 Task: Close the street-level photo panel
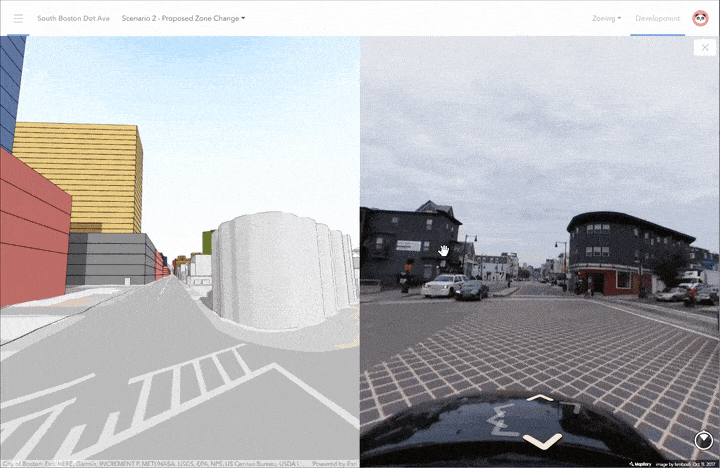pyautogui.click(x=705, y=47)
